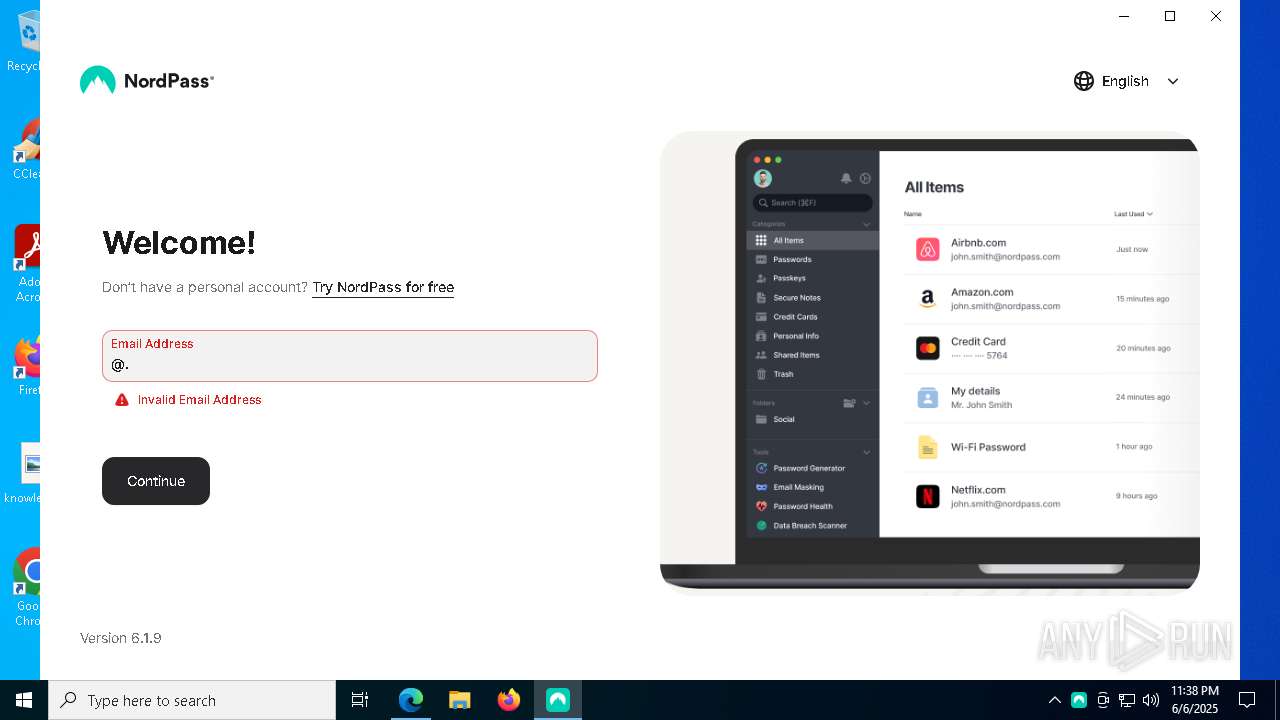Screen dimensions: 1280x720
Task: Click the red invalid email warning icon
Action: (122, 400)
